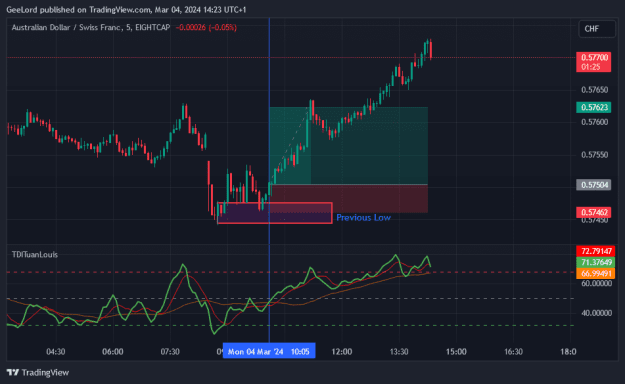The image size is (625, 384).
Task: Click the 40.00000 indicator scale label
Action: (x=596, y=313)
